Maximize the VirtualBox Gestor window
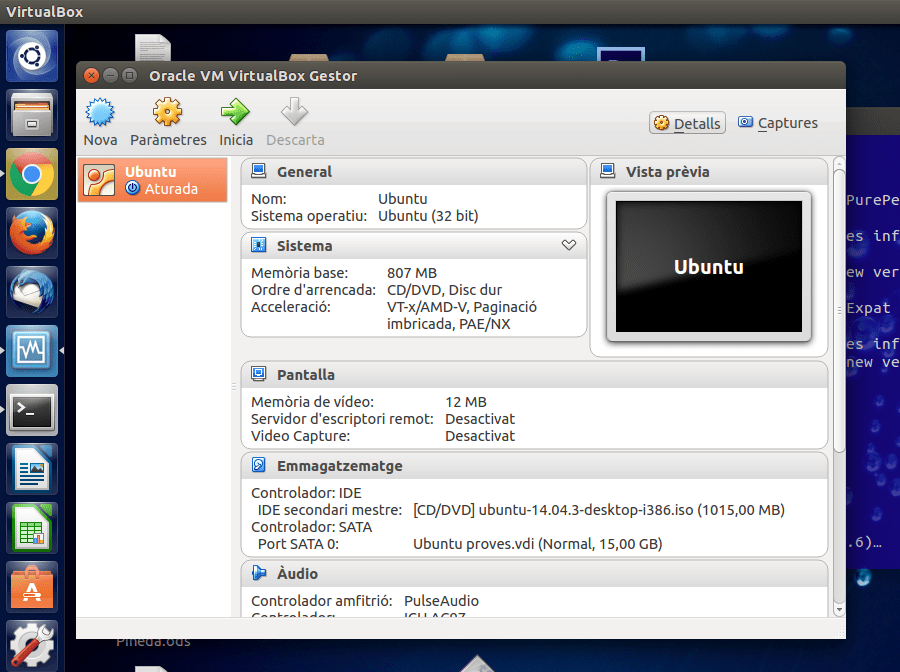This screenshot has height=672, width=900. click(x=130, y=75)
